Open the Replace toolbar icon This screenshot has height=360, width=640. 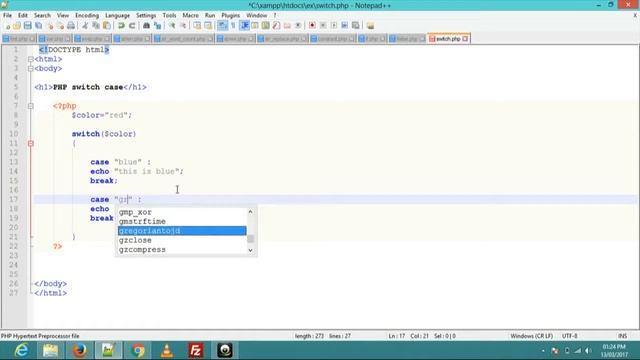pyautogui.click(x=157, y=26)
